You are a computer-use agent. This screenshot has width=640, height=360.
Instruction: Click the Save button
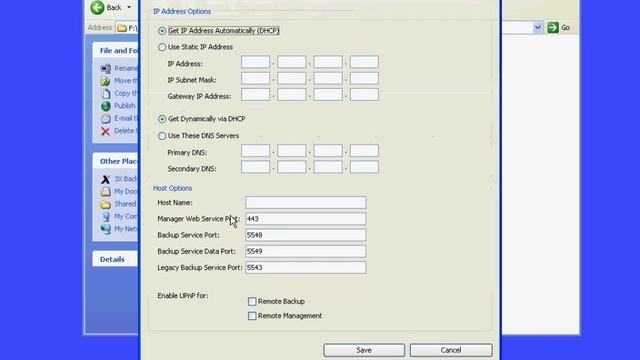pos(364,350)
